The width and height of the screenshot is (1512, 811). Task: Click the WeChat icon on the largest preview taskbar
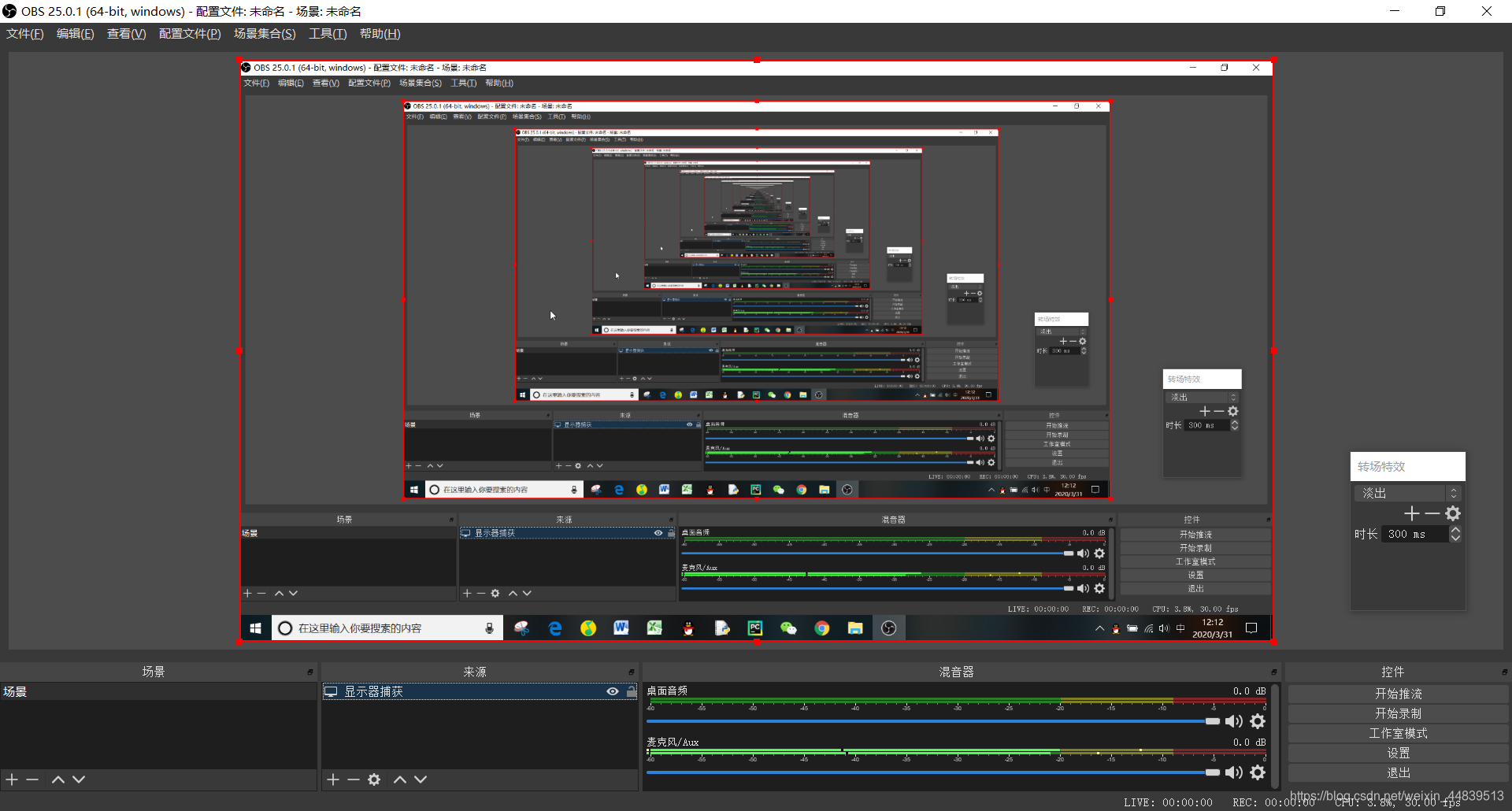[x=788, y=628]
